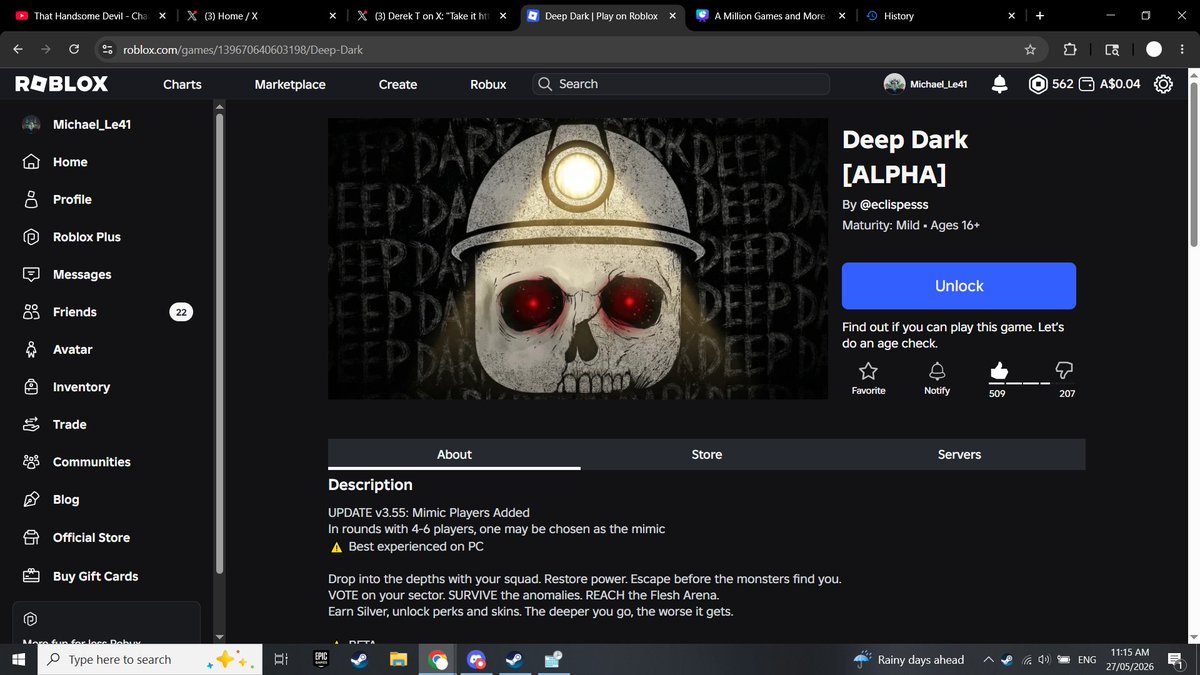The width and height of the screenshot is (1200, 675).
Task: Click the Inventory icon in sidebar
Action: pyautogui.click(x=32, y=387)
